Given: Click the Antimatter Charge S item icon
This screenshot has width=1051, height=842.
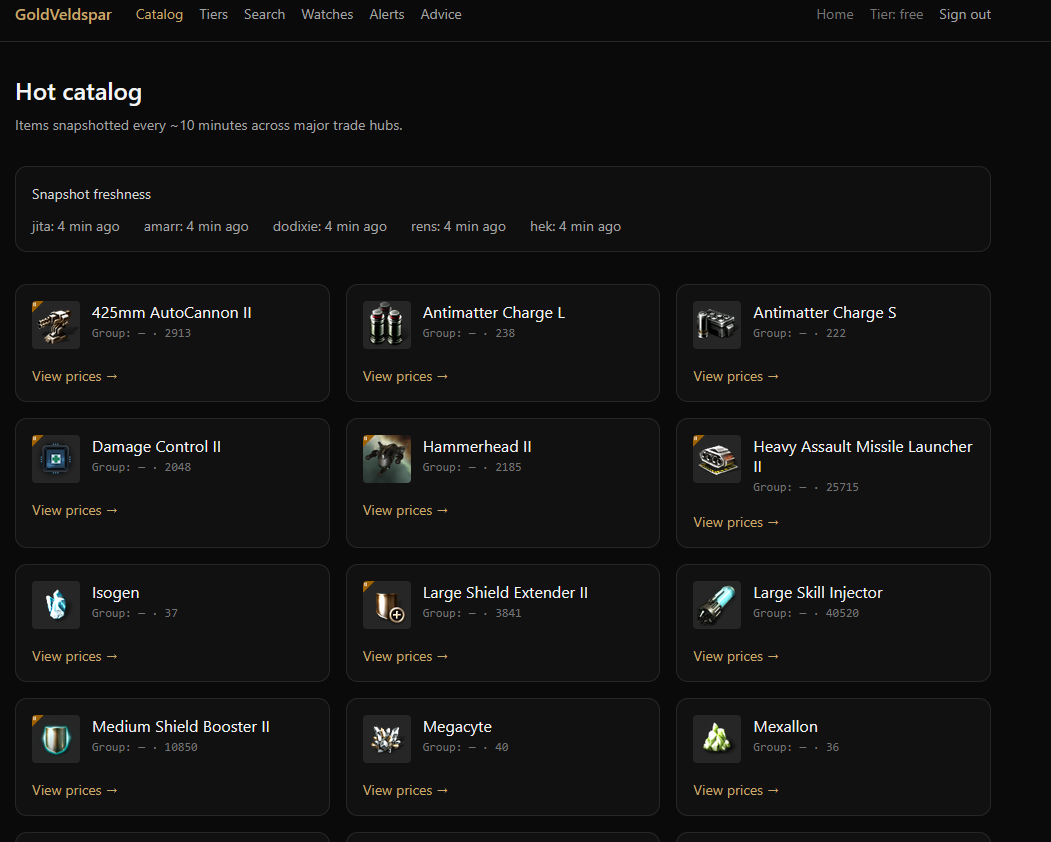Looking at the screenshot, I should point(717,325).
